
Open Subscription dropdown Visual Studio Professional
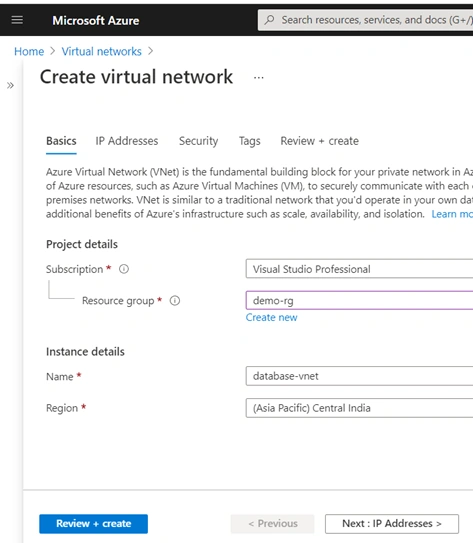[x=359, y=269]
